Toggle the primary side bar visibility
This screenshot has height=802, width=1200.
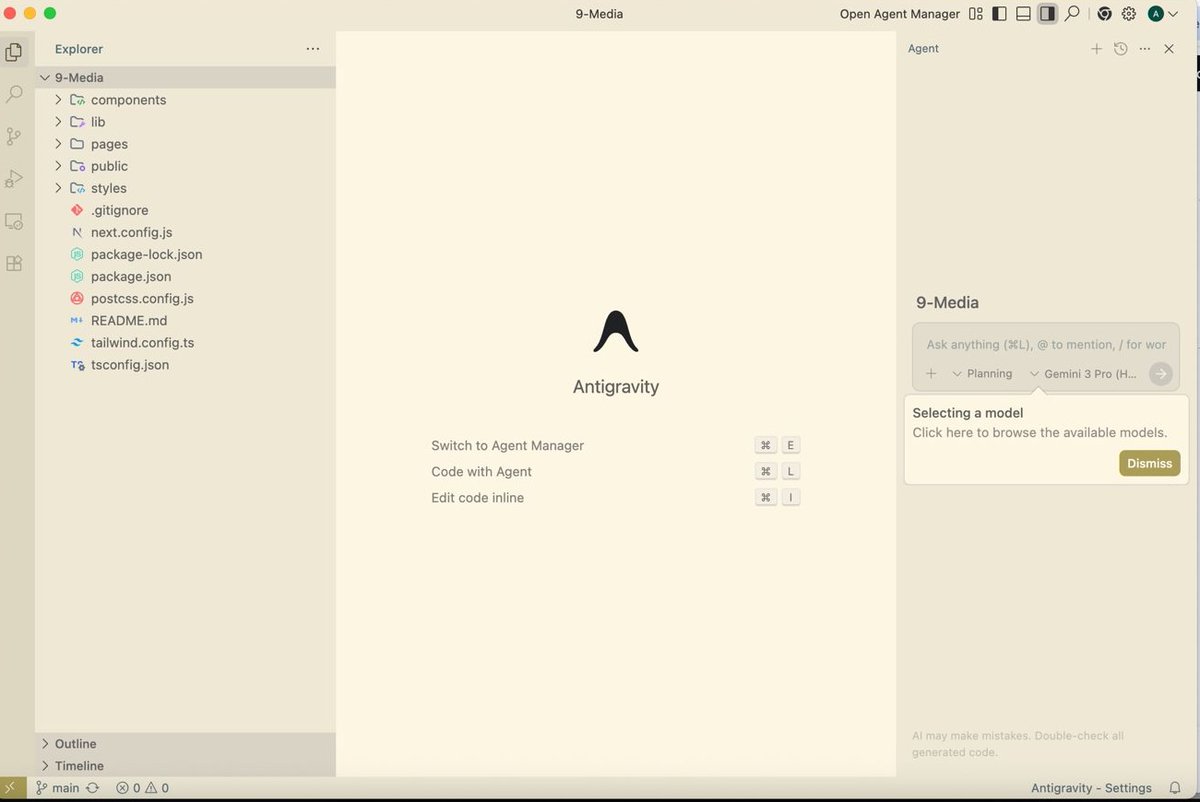[999, 14]
